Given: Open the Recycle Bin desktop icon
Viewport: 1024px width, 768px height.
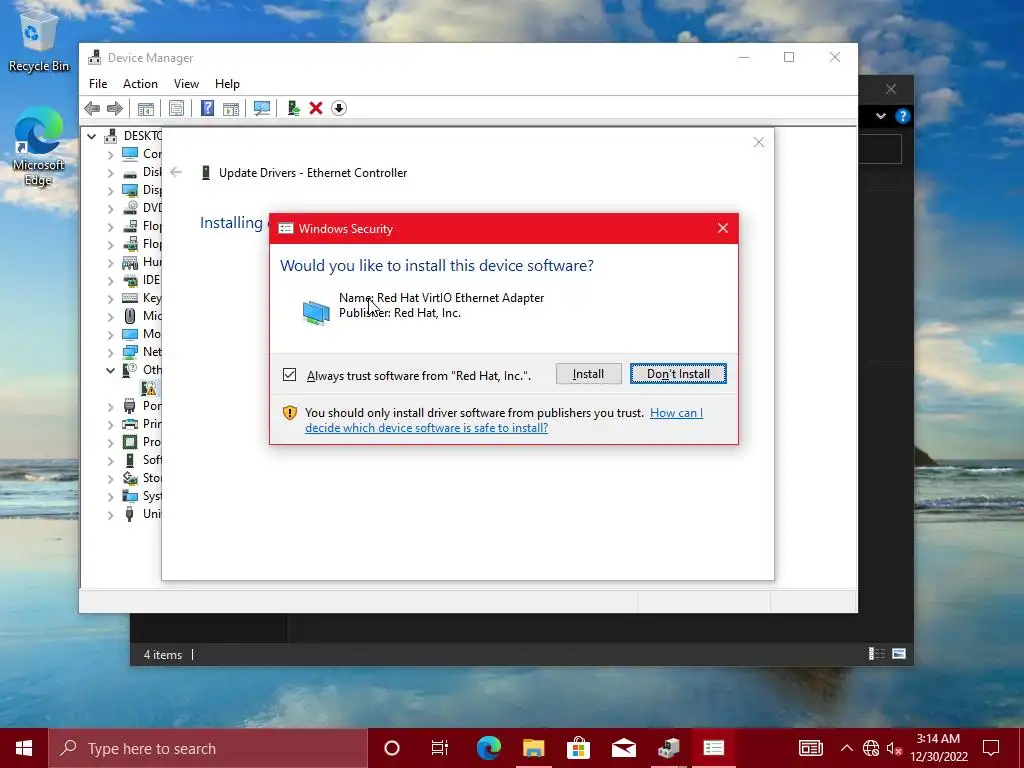Looking at the screenshot, I should click(x=39, y=43).
